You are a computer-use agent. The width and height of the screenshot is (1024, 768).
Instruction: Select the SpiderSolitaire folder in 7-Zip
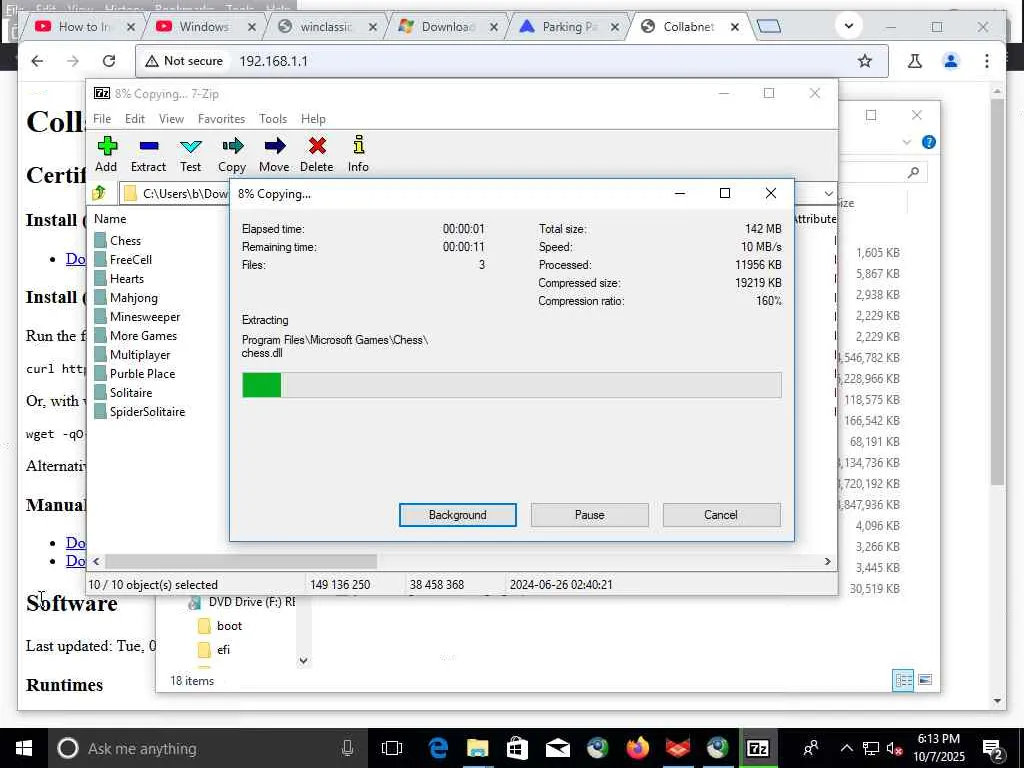(x=140, y=411)
